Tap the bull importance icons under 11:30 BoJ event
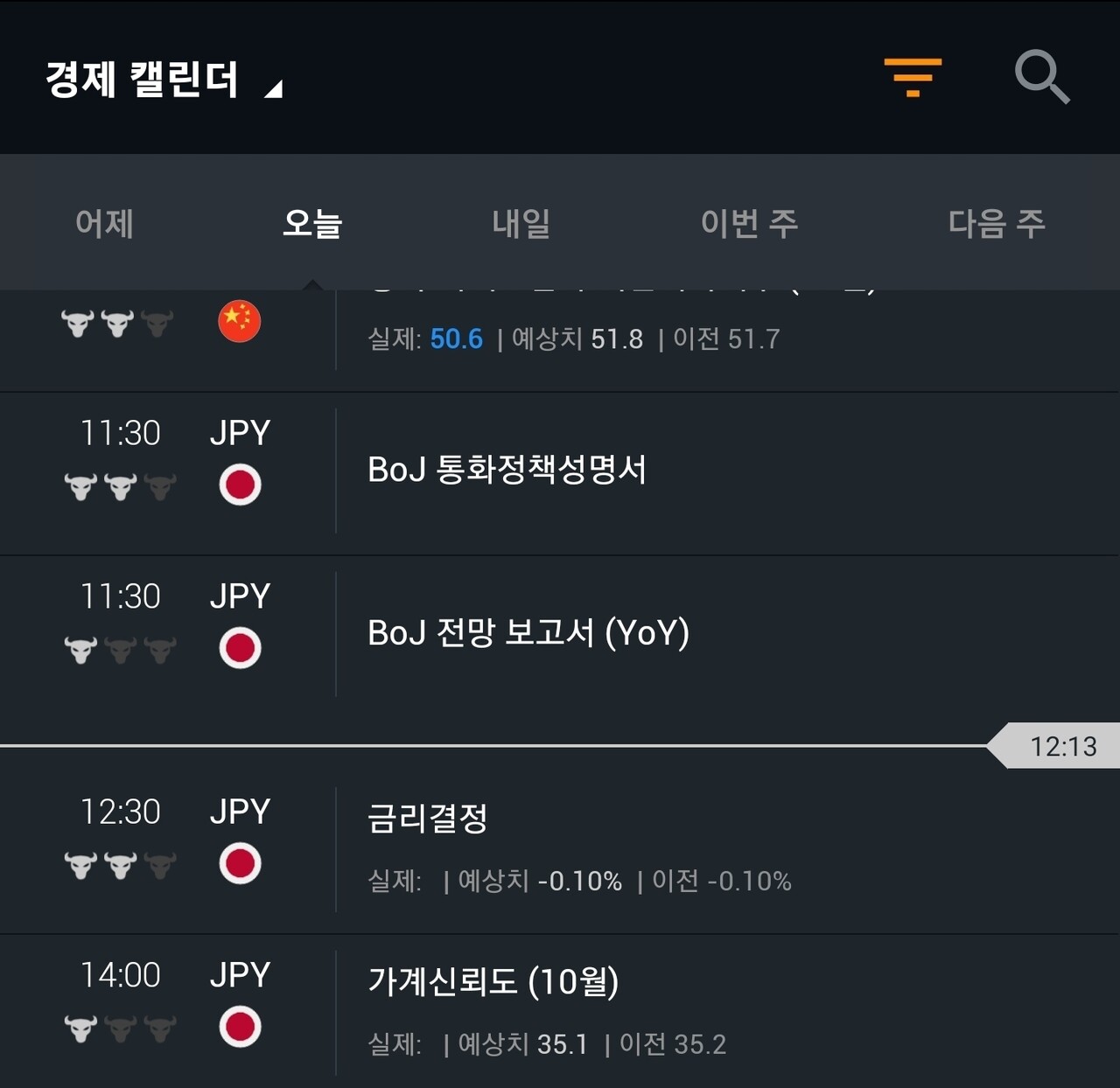The height and width of the screenshot is (1088, 1120). [118, 484]
